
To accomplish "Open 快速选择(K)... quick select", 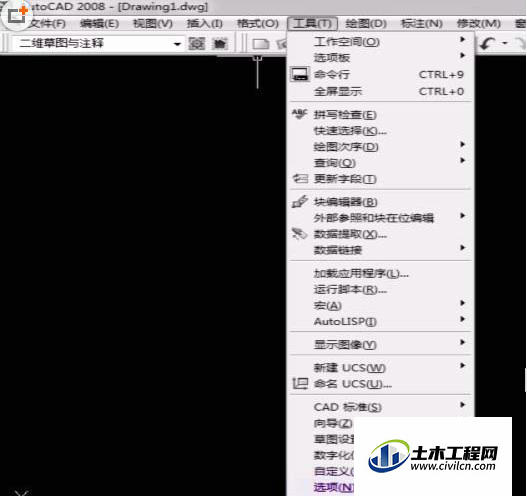I will tap(381, 131).
